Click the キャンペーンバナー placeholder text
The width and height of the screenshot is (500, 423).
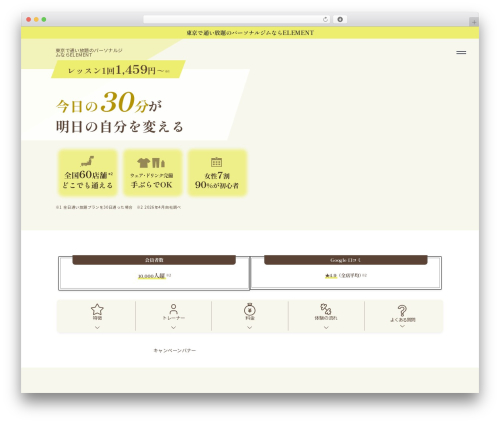[x=175, y=350]
